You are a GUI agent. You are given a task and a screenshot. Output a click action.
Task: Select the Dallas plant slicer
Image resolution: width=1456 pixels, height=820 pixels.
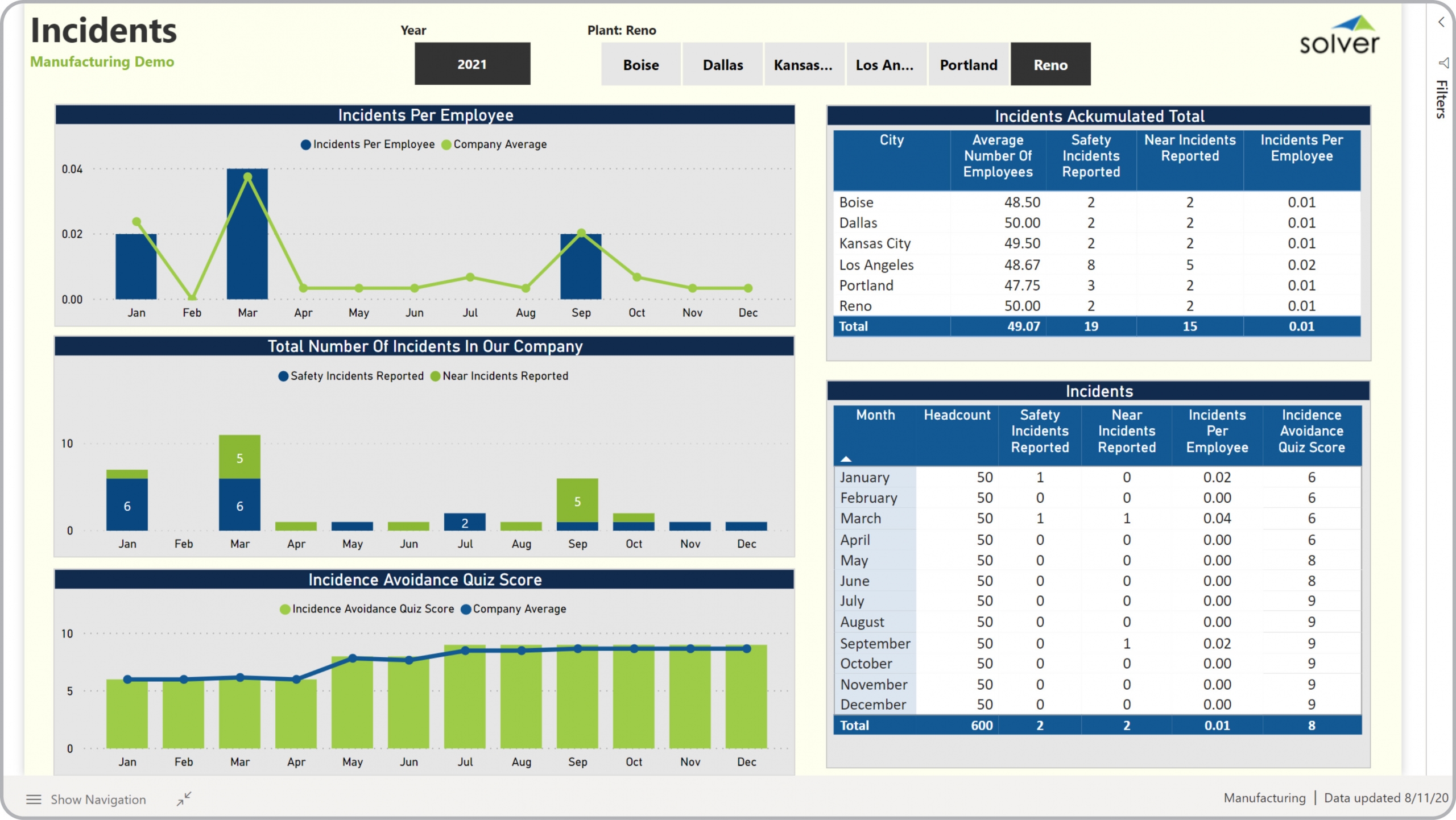[x=722, y=65]
